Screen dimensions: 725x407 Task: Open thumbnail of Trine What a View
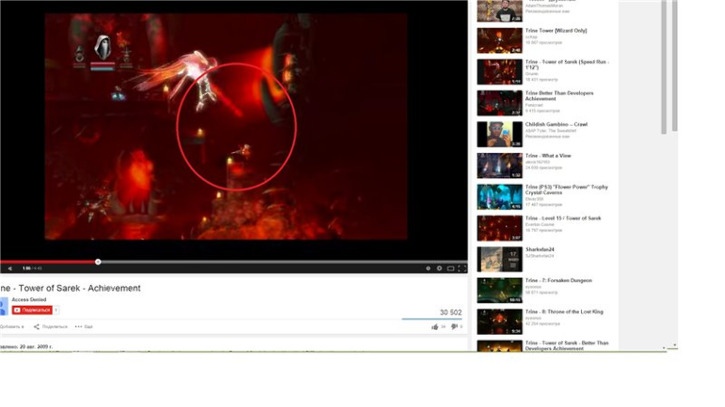500,166
